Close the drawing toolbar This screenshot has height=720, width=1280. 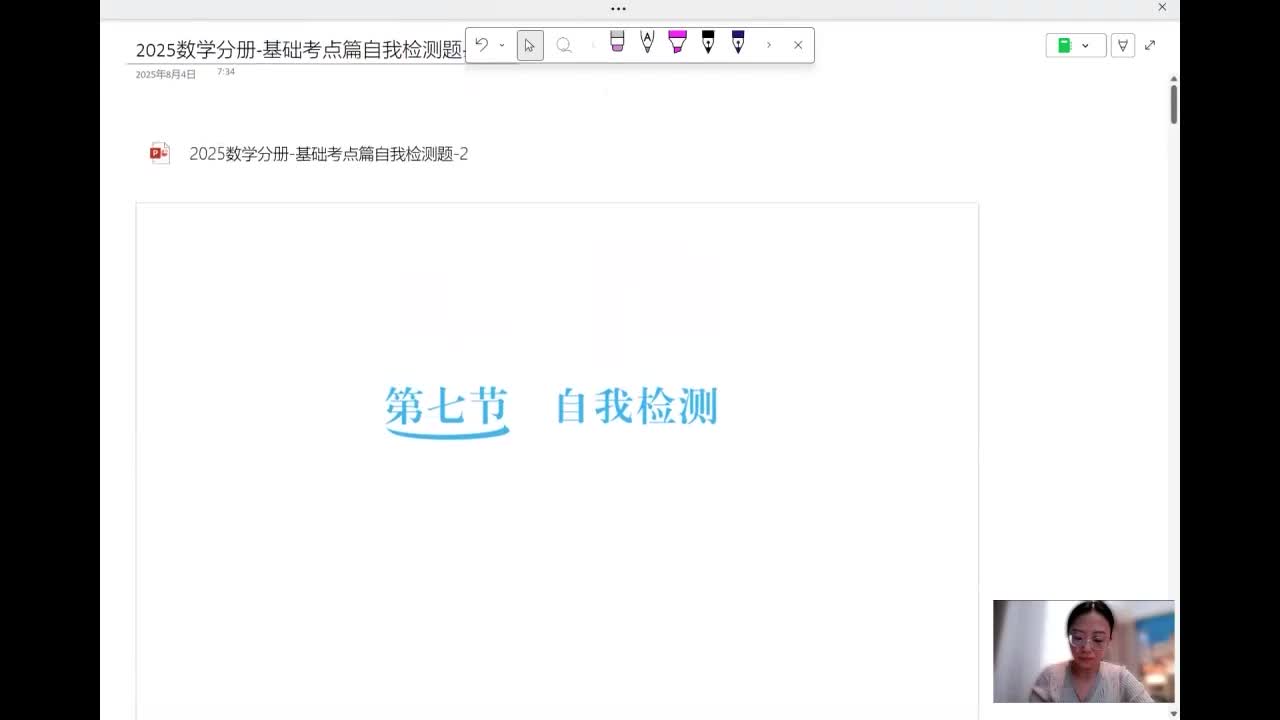[x=798, y=45]
